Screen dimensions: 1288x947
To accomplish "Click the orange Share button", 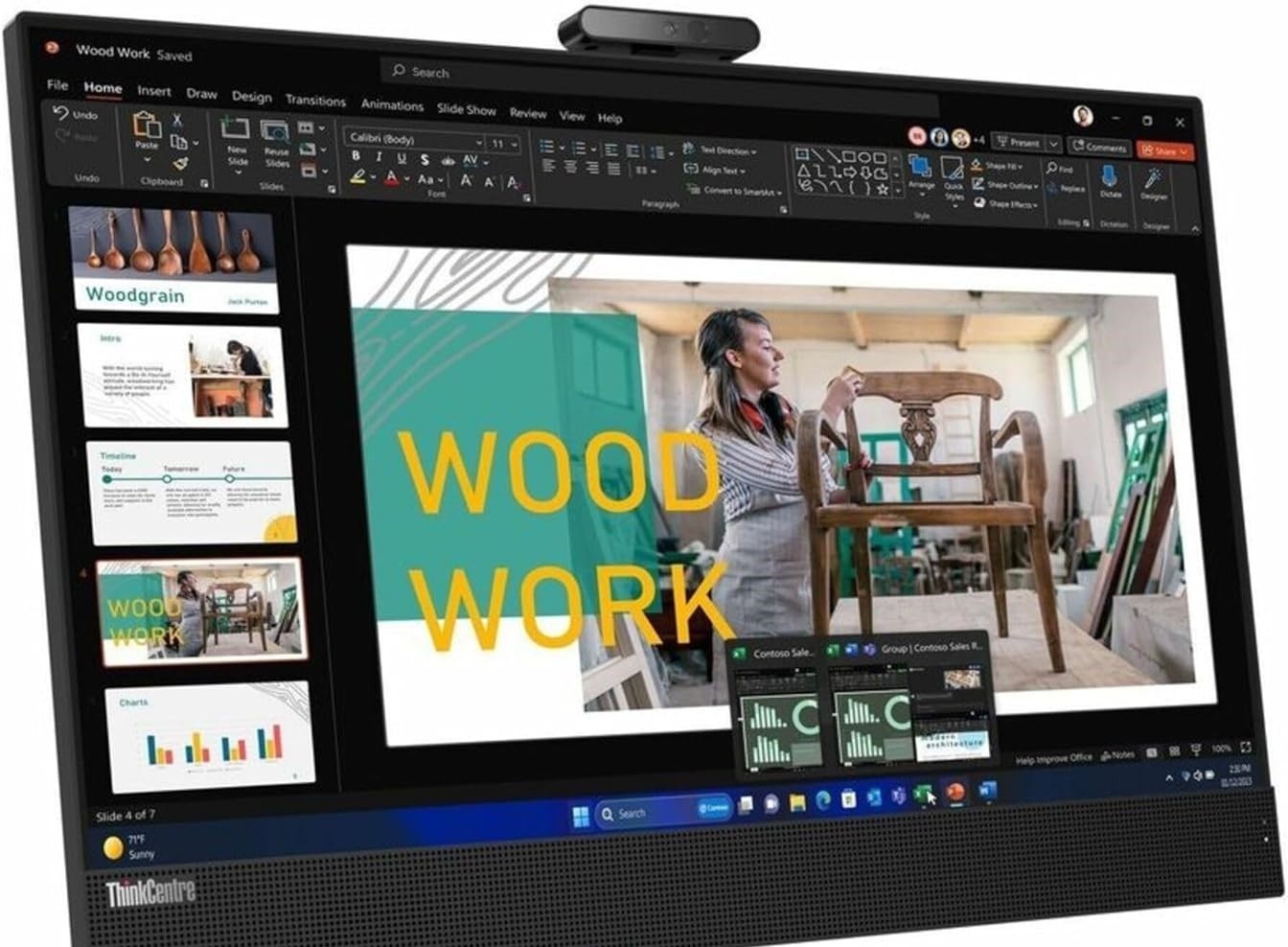I will tap(1164, 150).
